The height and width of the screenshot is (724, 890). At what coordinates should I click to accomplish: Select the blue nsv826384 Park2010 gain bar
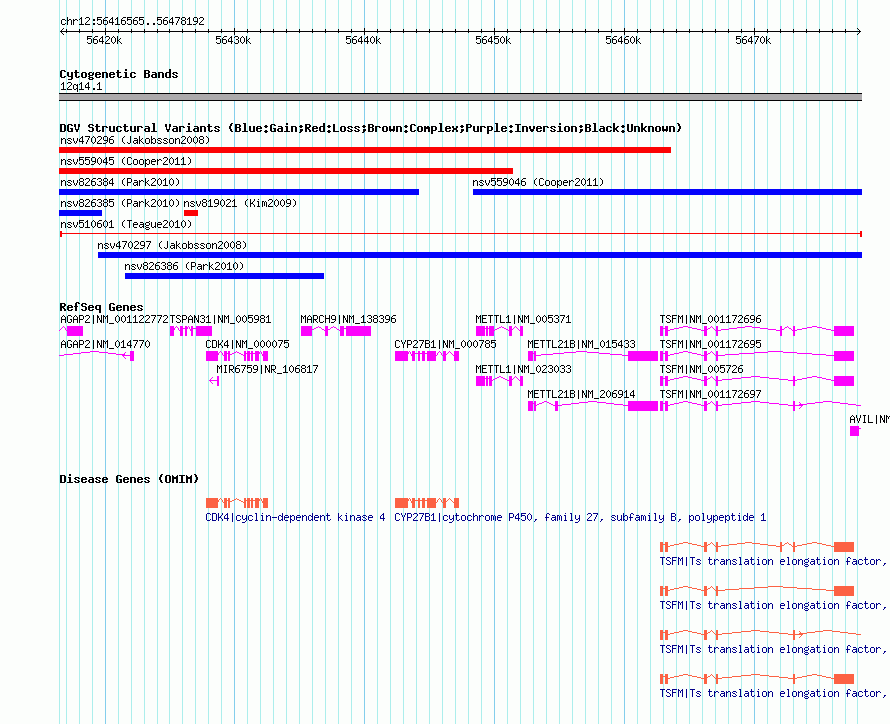[239, 192]
